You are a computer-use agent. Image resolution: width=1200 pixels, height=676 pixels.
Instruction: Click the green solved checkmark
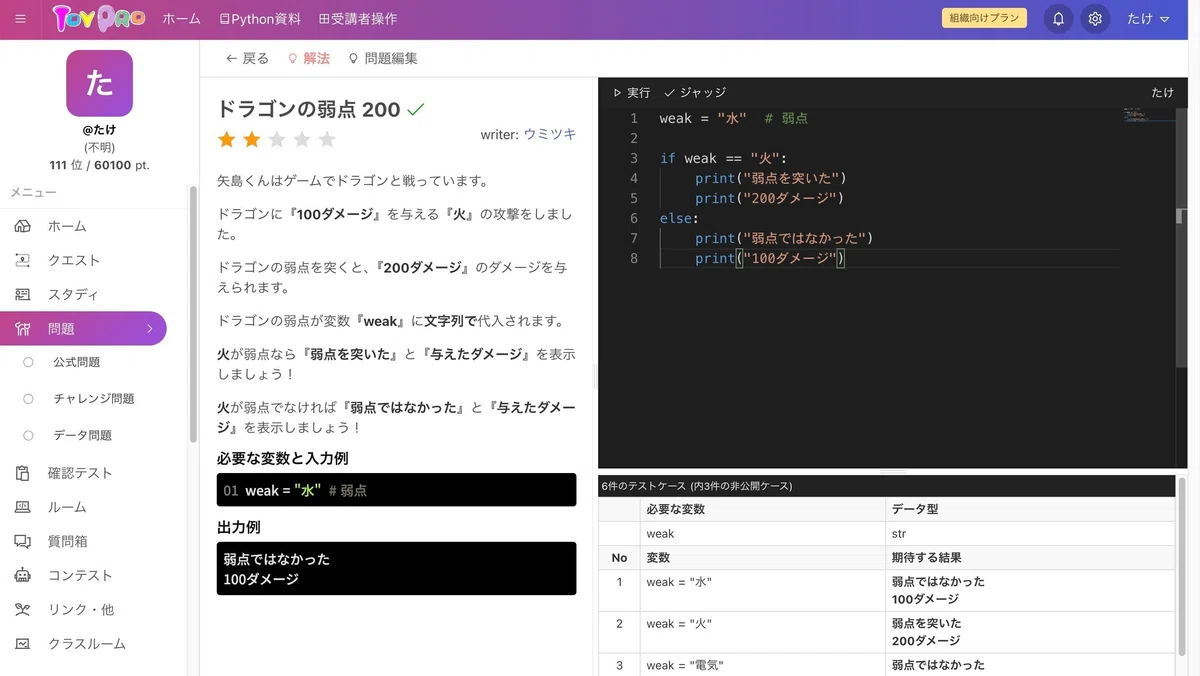click(416, 109)
